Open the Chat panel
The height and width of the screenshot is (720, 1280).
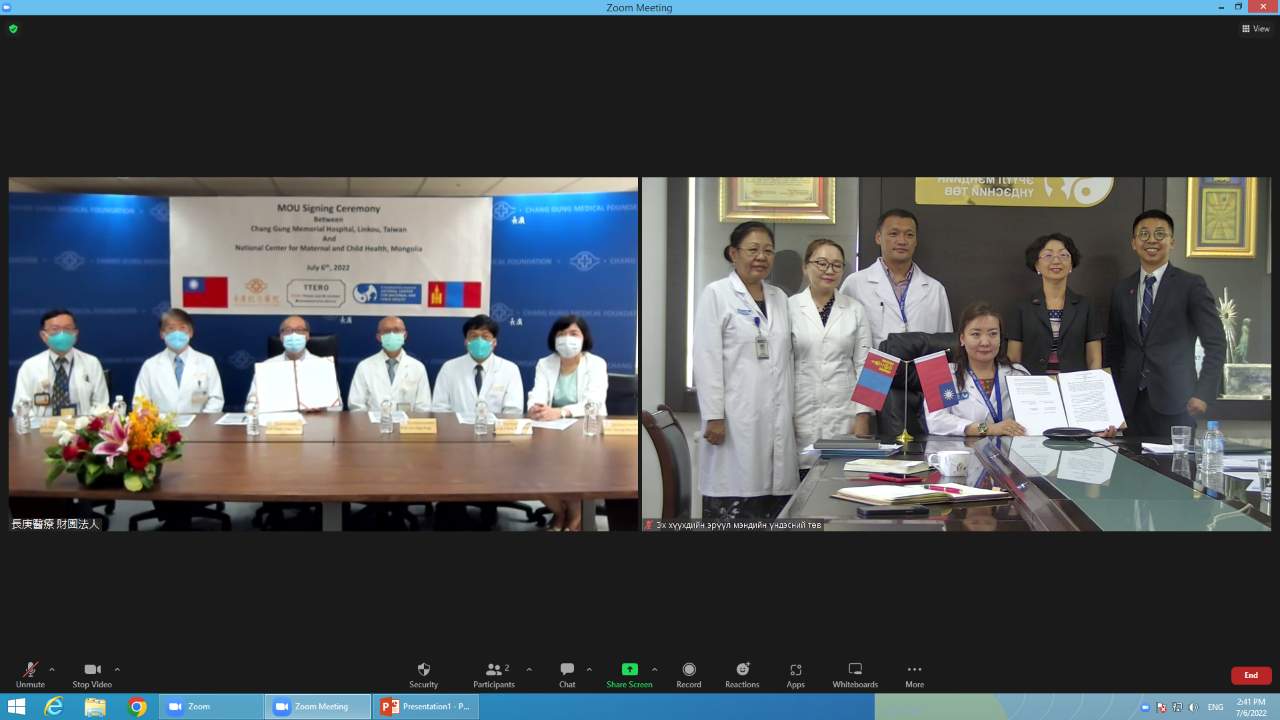click(567, 675)
